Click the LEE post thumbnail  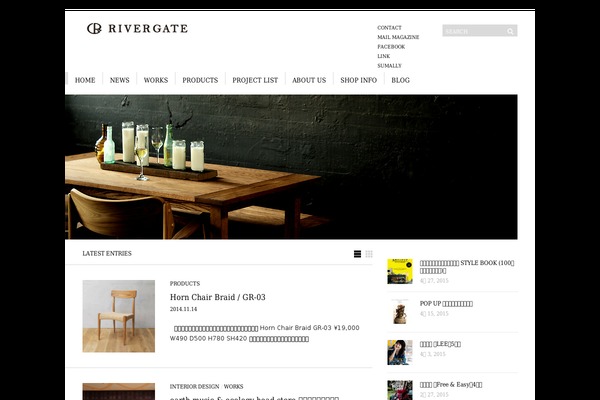pyautogui.click(x=400, y=352)
